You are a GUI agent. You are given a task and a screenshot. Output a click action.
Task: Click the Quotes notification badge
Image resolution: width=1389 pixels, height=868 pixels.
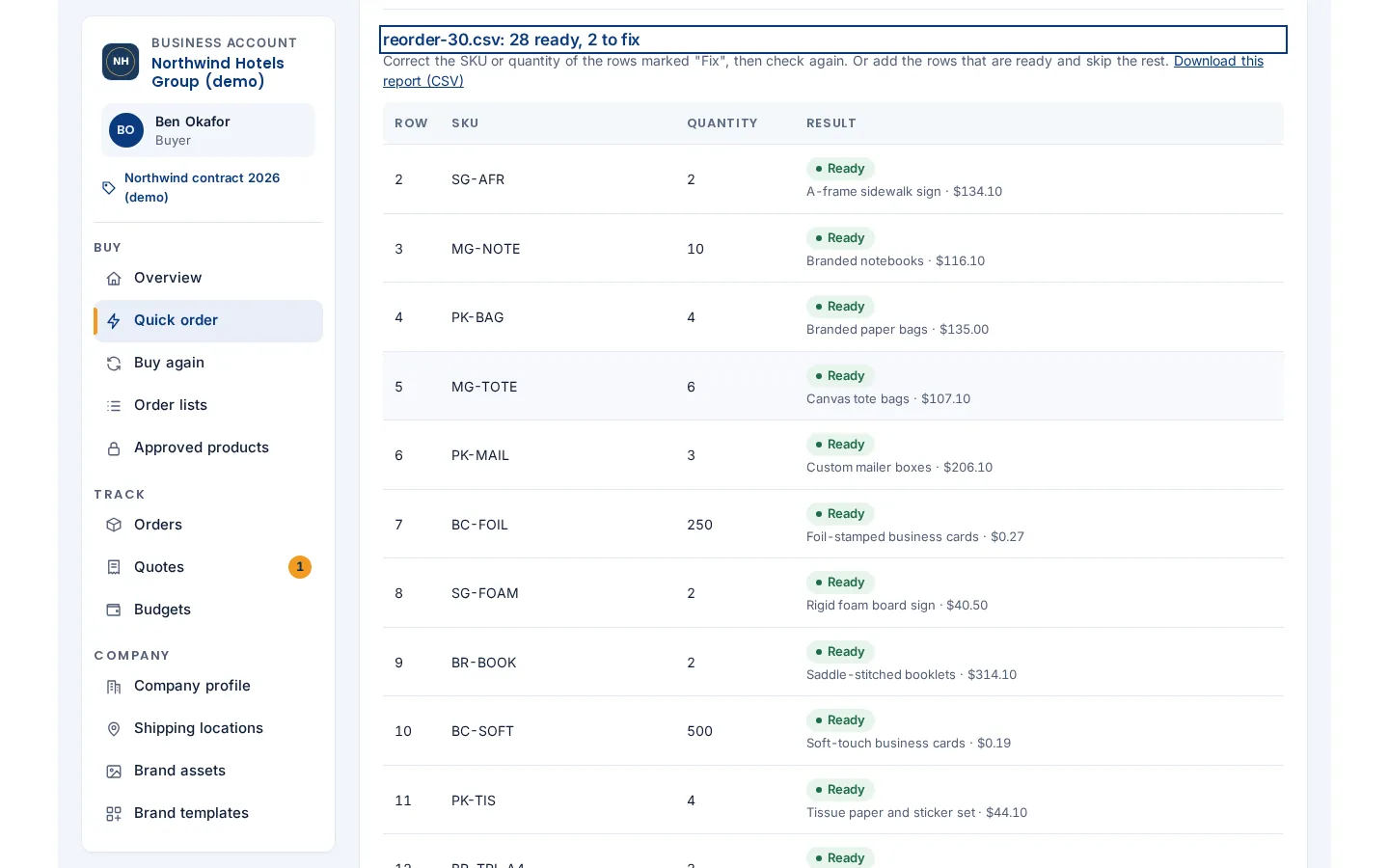pos(300,567)
